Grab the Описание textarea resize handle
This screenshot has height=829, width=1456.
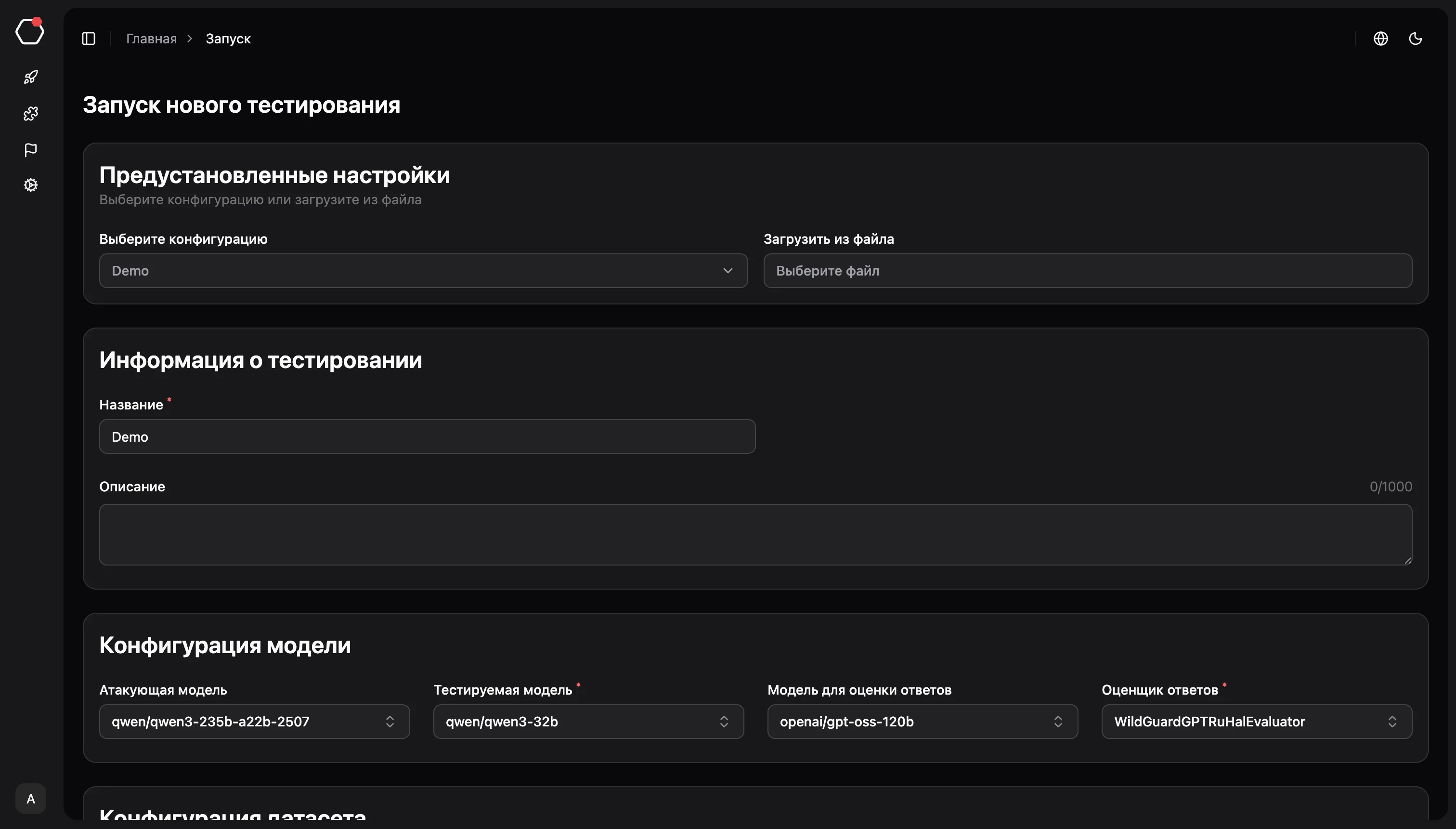pos(1408,561)
